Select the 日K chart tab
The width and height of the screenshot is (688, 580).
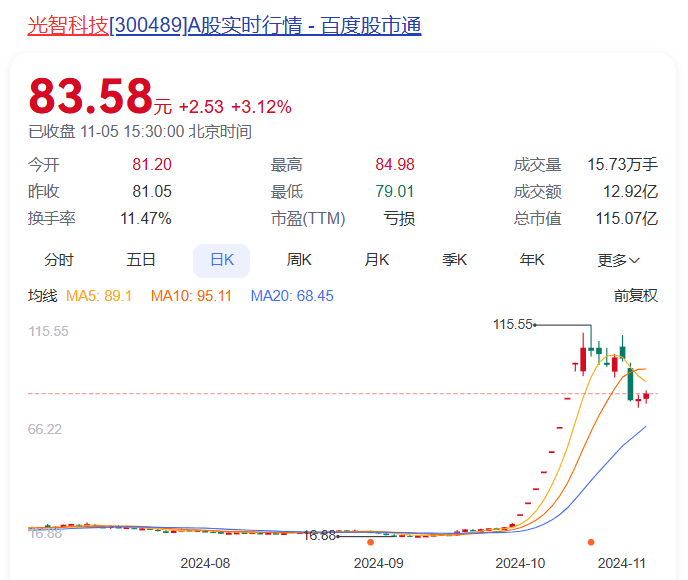222,261
